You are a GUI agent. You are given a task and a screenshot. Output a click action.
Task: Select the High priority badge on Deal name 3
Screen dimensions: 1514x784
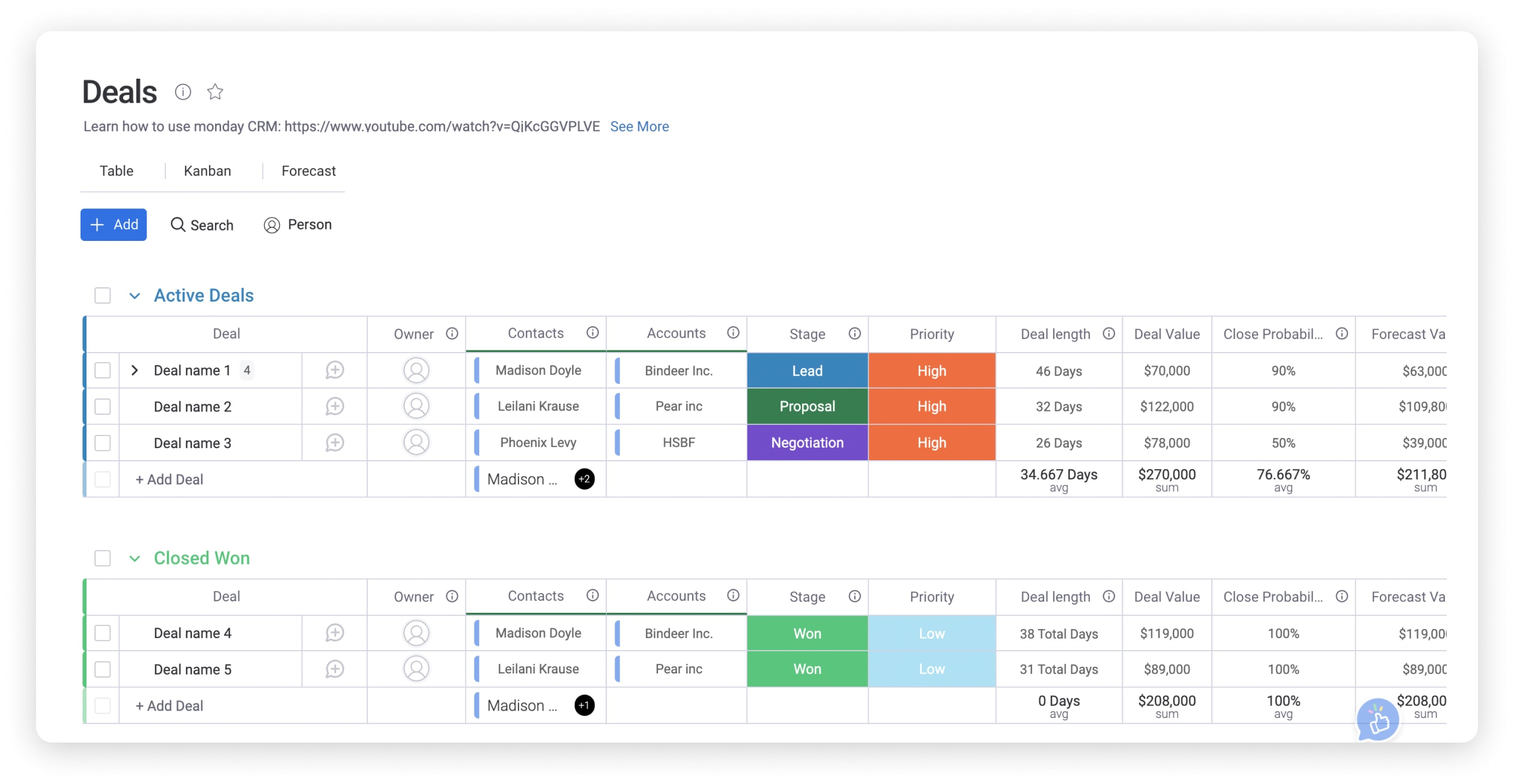coord(931,441)
